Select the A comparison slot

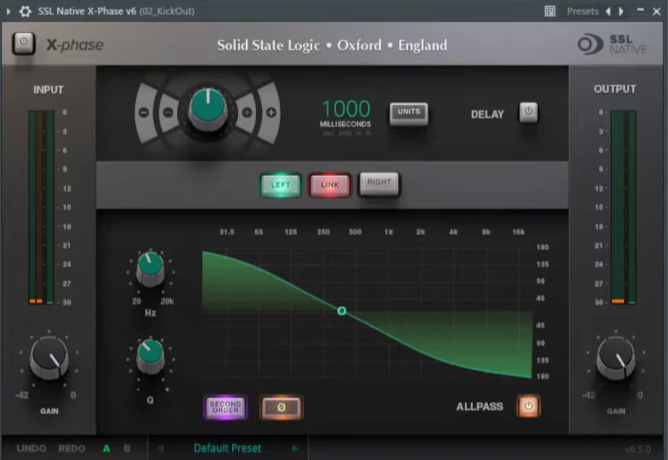[107, 448]
